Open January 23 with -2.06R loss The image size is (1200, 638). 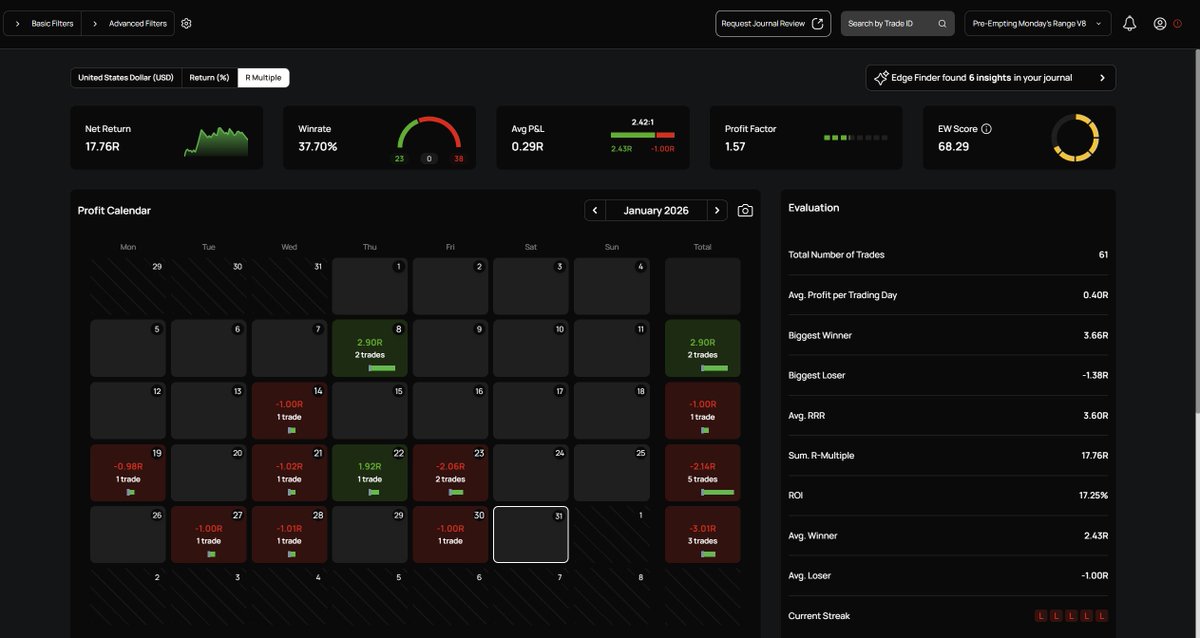tap(451, 473)
